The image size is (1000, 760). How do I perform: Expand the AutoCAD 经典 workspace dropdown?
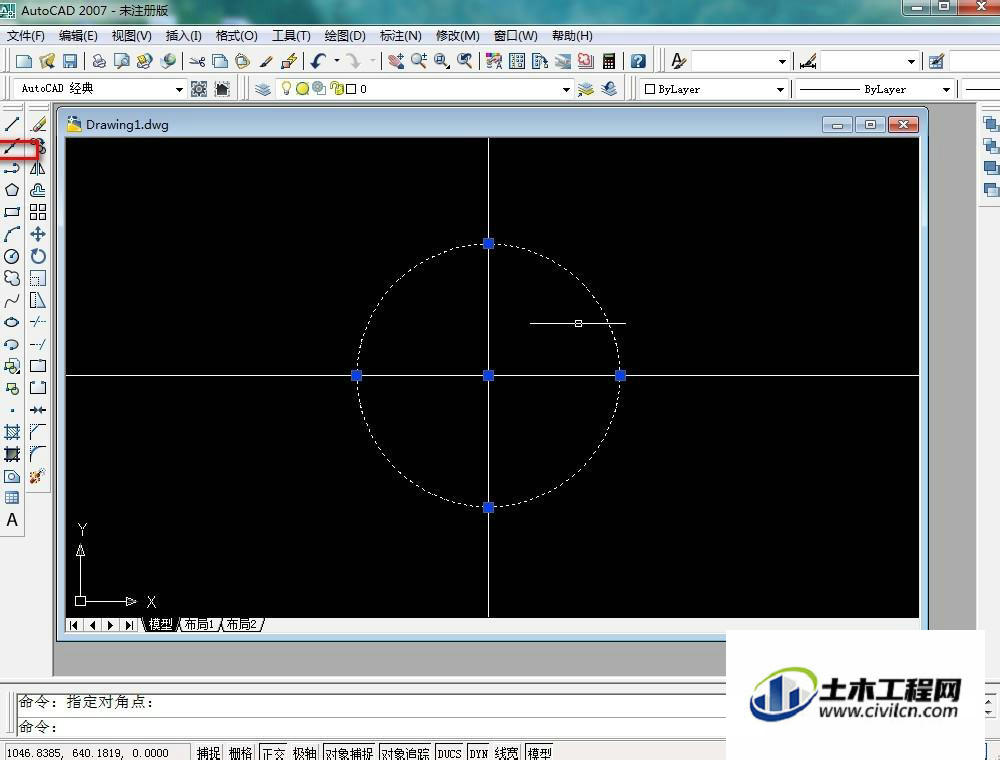coord(179,89)
